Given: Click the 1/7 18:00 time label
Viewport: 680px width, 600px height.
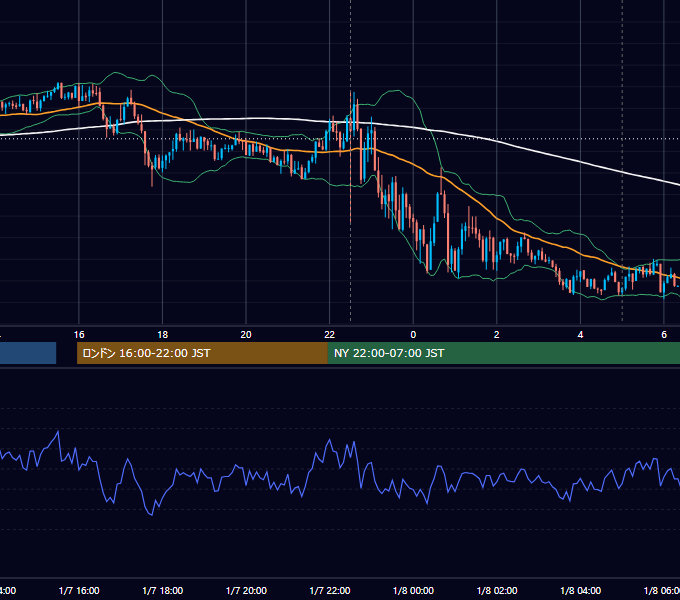Looking at the screenshot, I should [163, 590].
